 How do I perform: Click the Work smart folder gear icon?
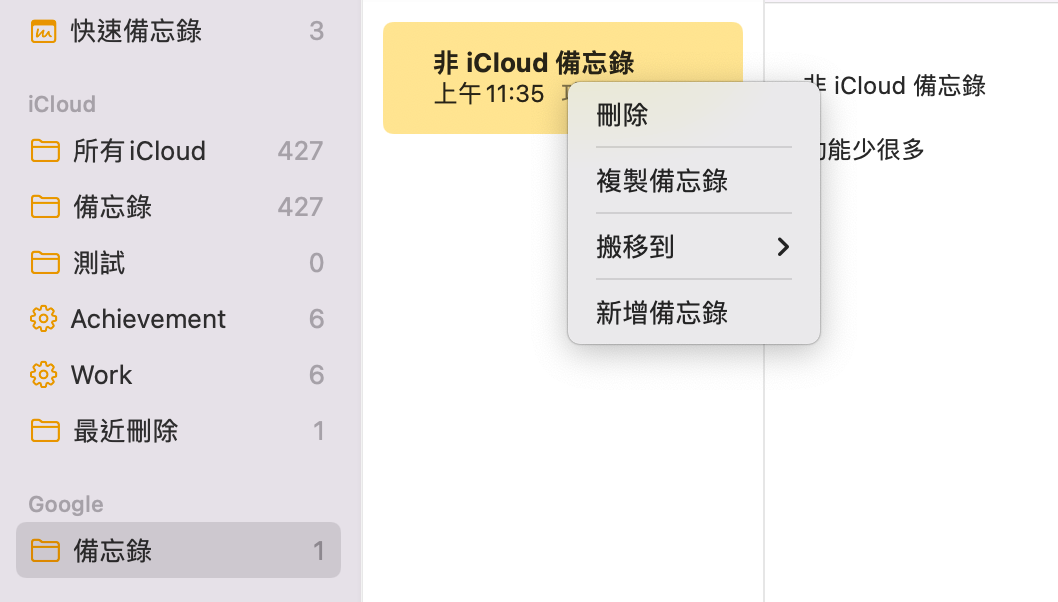point(44,375)
